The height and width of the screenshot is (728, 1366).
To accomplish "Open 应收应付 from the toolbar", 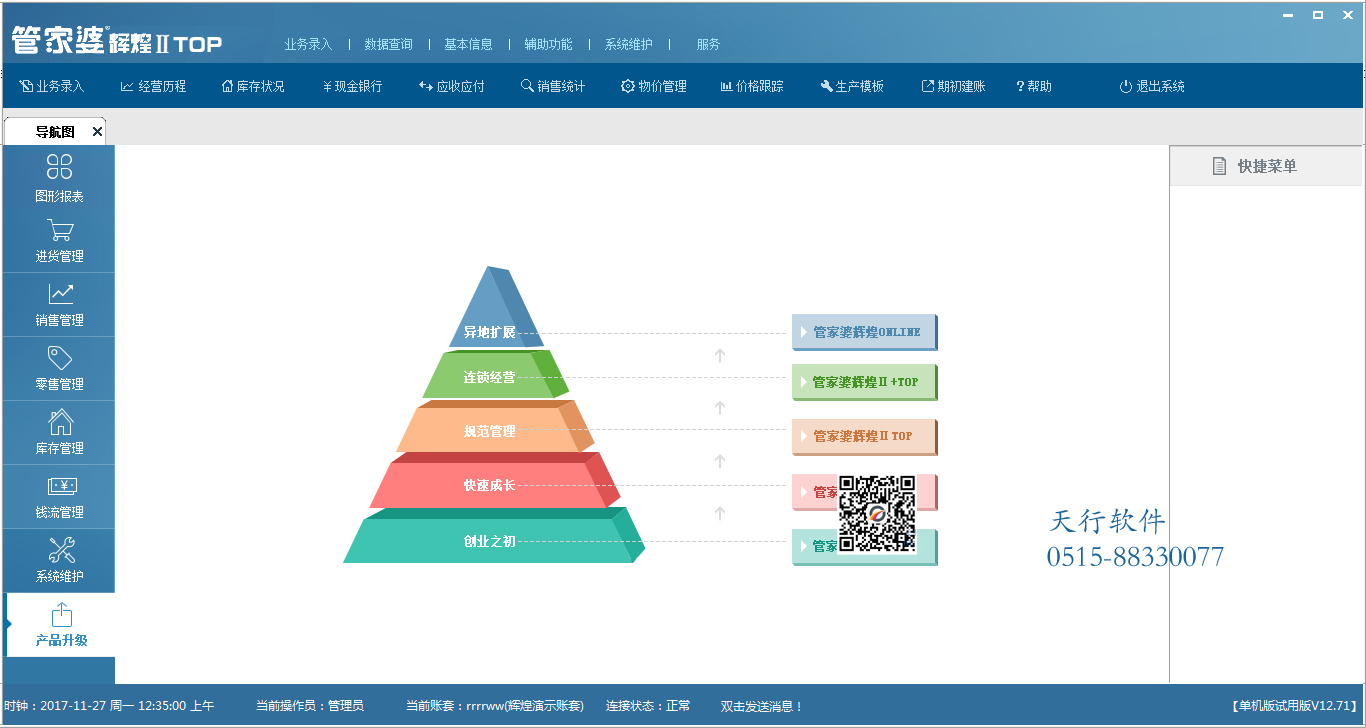I will tap(452, 86).
